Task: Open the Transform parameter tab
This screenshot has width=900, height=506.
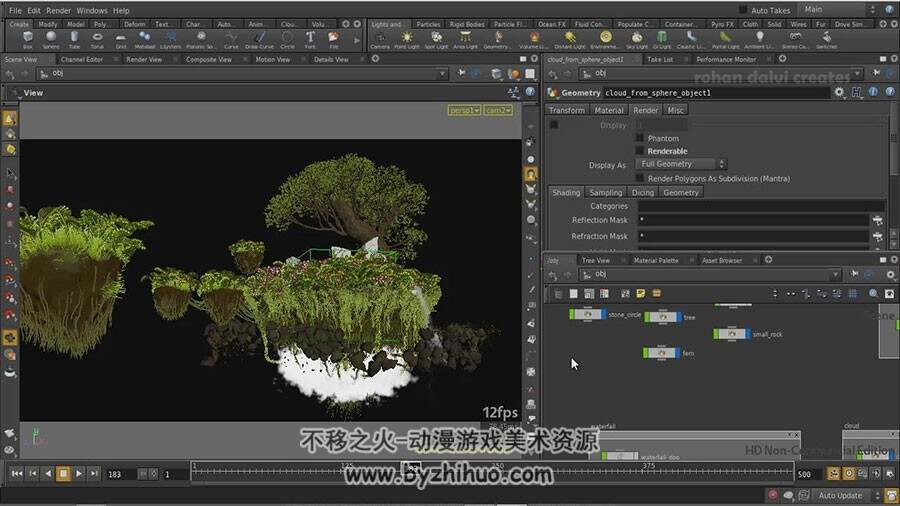Action: [x=567, y=110]
